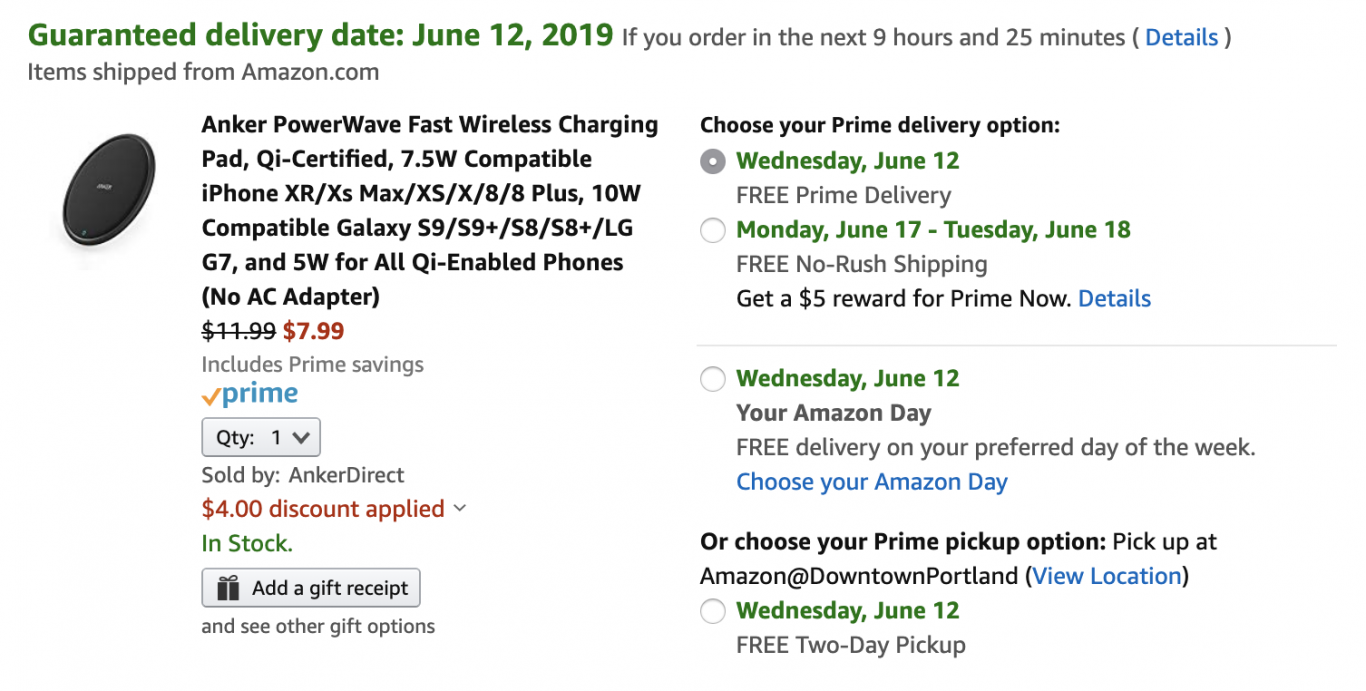Image resolution: width=1366 pixels, height=691 pixels.
Task: Select the Your Amazon Day delivery option
Action: point(712,380)
